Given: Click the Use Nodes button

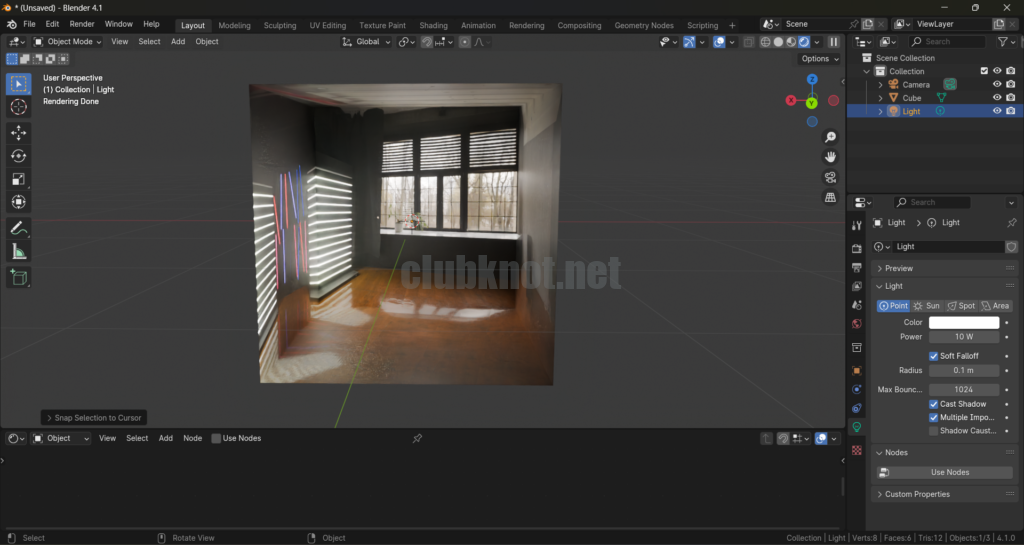Looking at the screenshot, I should (949, 472).
